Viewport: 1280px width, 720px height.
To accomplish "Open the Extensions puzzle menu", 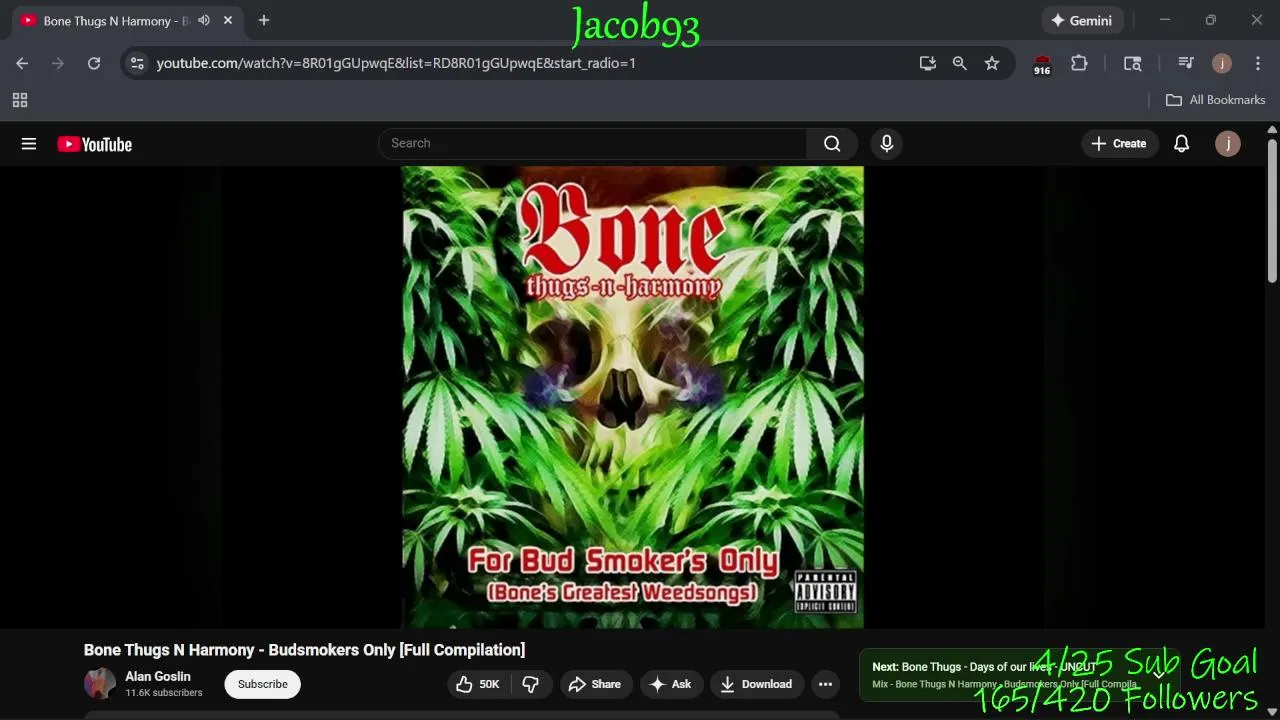I will click(1079, 63).
